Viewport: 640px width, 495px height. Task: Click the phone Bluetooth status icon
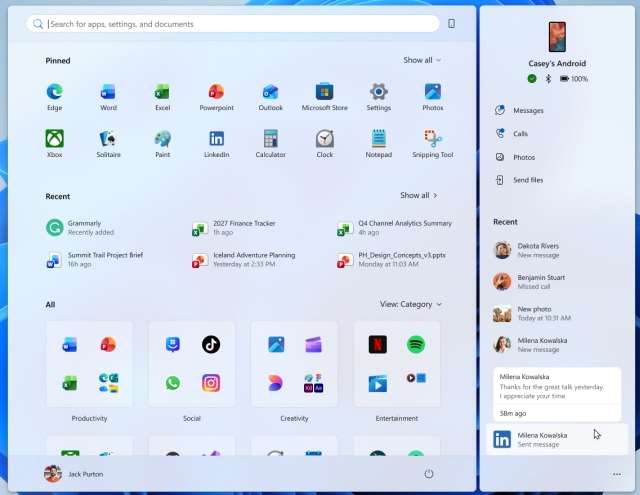point(548,78)
